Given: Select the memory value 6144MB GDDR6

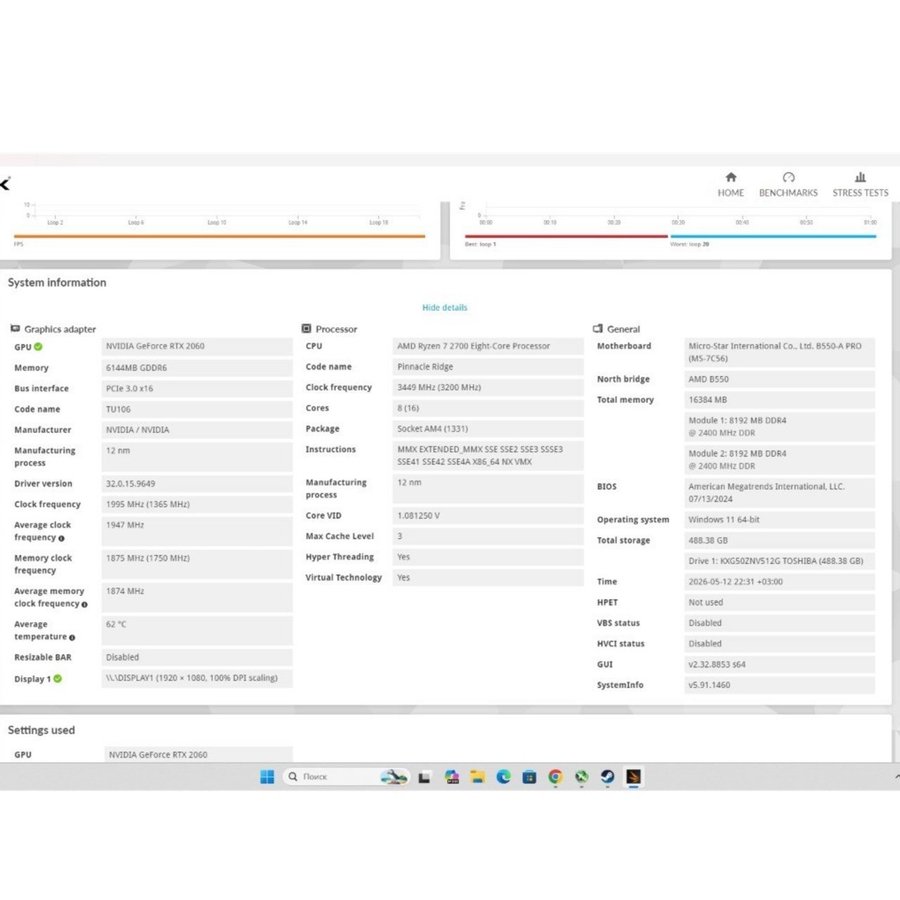Looking at the screenshot, I should (197, 368).
